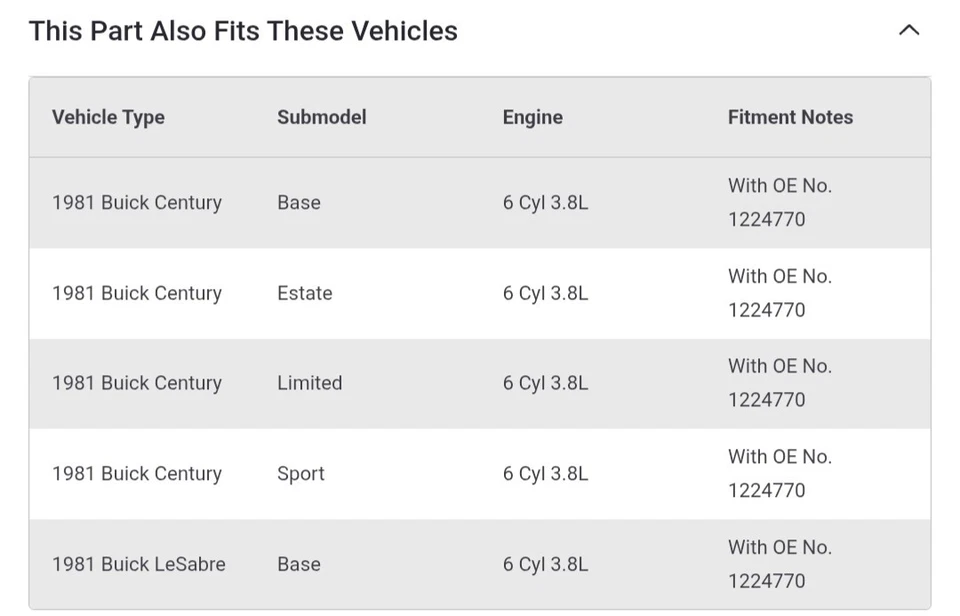960x616 pixels.
Task: Click 6 Cyl 3.8L in LeSabre row
Action: 545,564
